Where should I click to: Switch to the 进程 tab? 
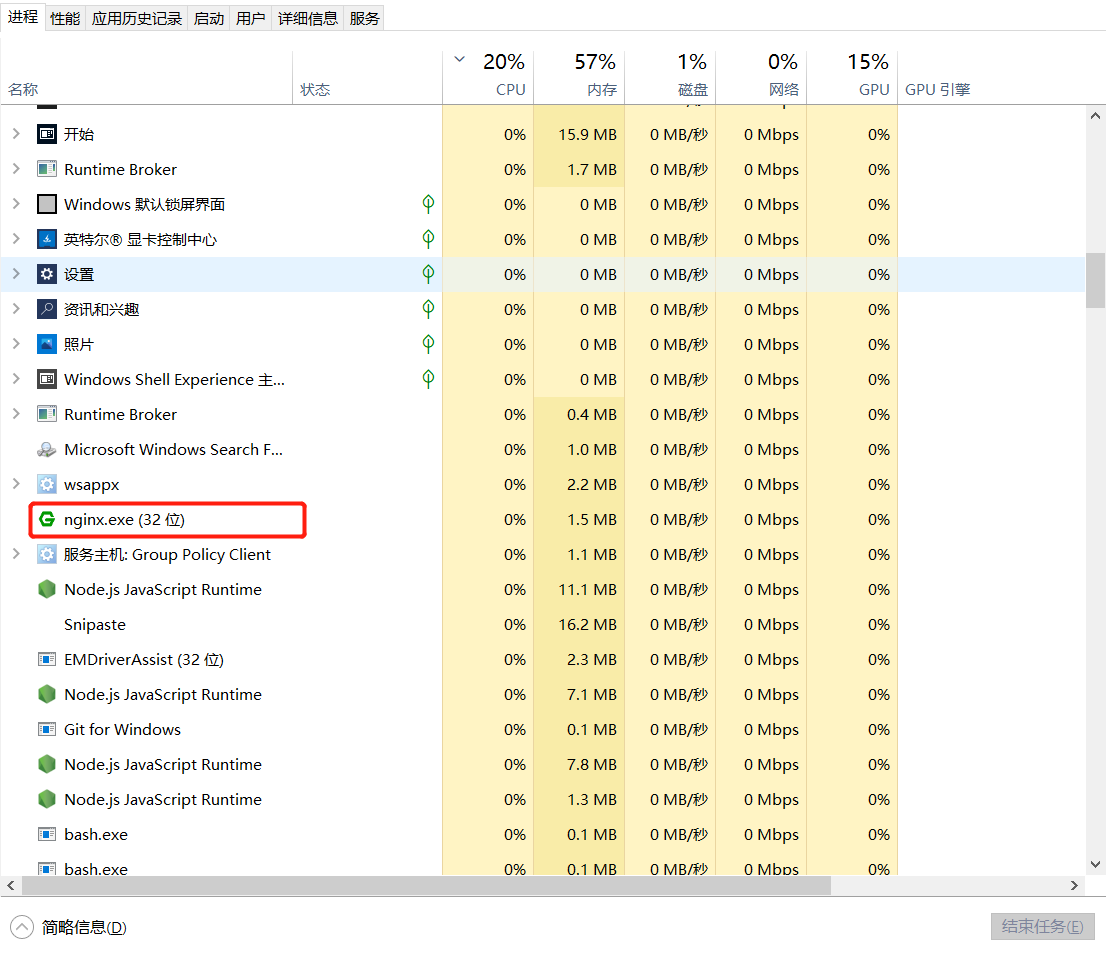23,17
